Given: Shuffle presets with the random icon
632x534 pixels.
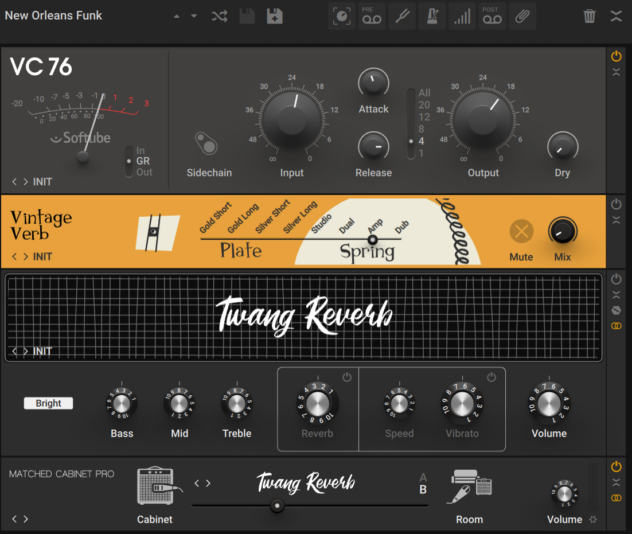Looking at the screenshot, I should pyautogui.click(x=219, y=16).
